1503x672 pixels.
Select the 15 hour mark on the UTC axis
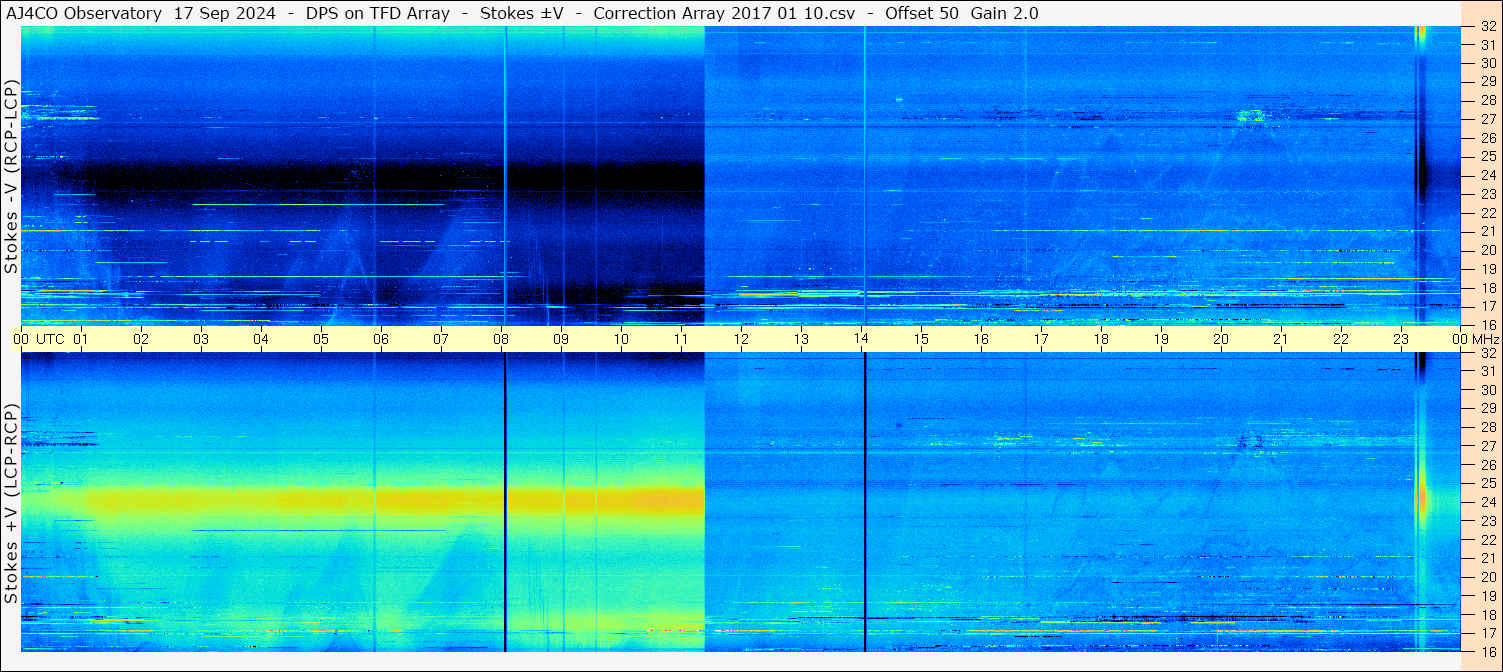click(x=921, y=339)
